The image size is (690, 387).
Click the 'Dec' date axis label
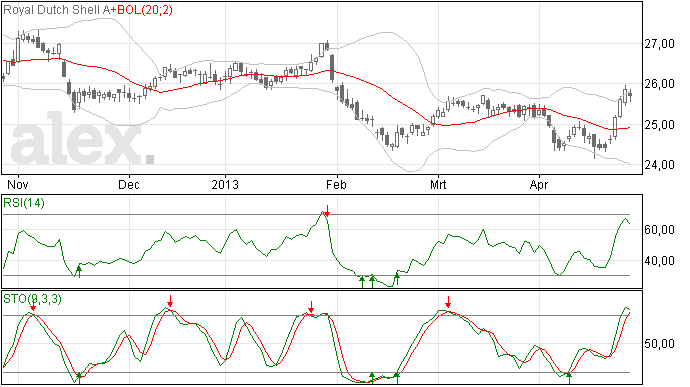(x=128, y=184)
